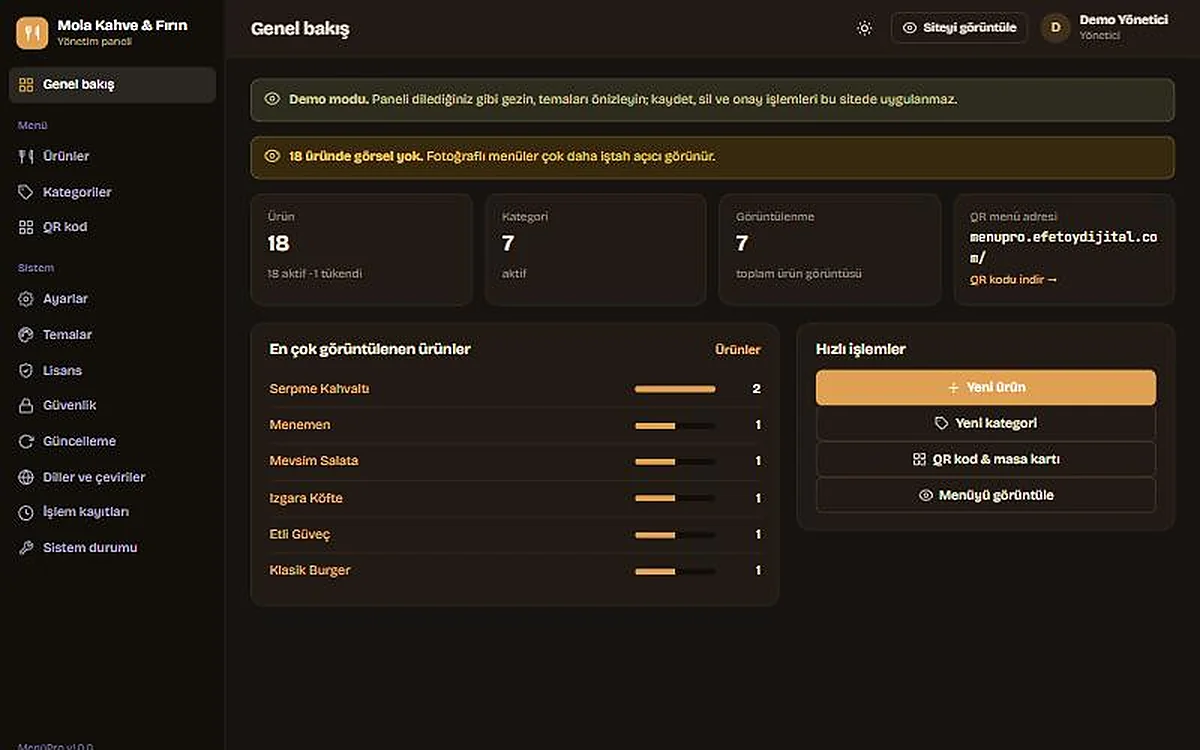The height and width of the screenshot is (750, 1200).
Task: Click the Görüntülenme stat card
Action: click(830, 249)
